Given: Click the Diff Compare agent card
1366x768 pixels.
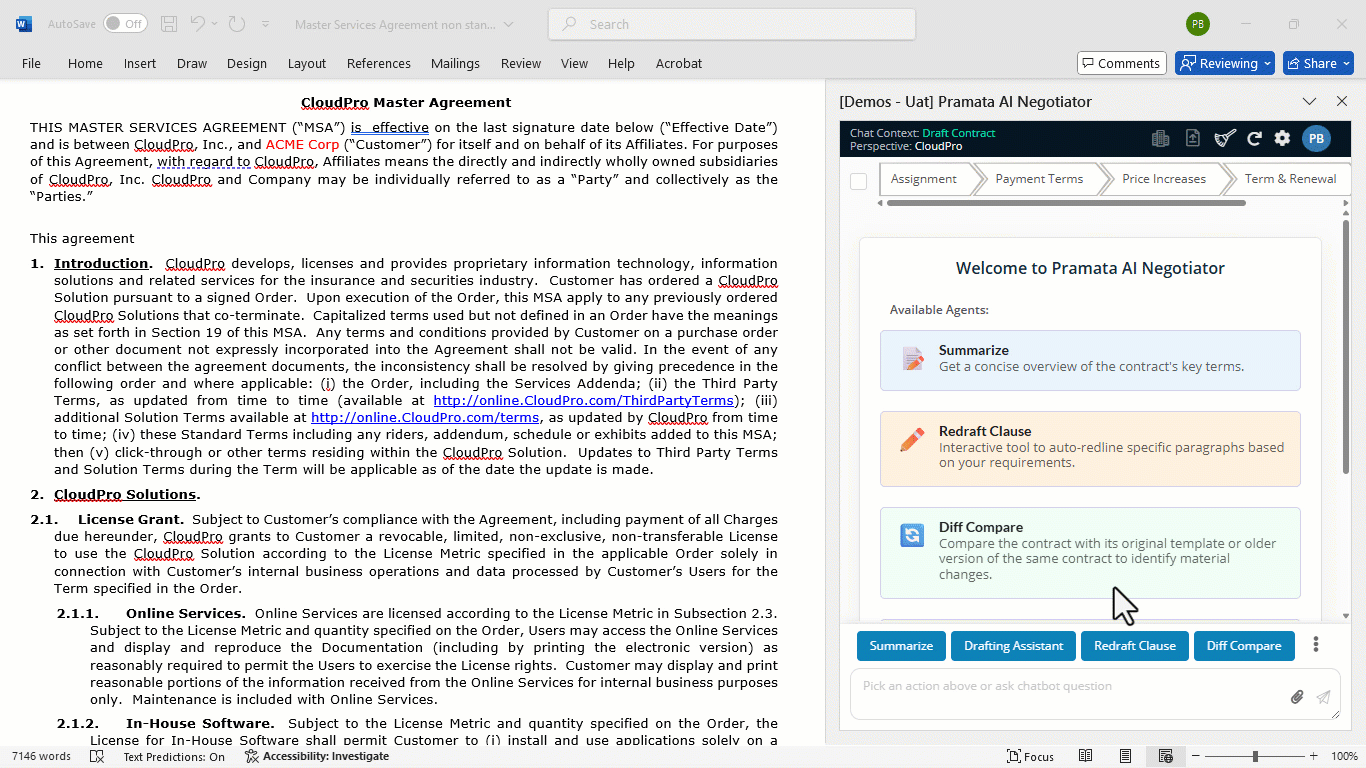Looking at the screenshot, I should pyautogui.click(x=1090, y=553).
